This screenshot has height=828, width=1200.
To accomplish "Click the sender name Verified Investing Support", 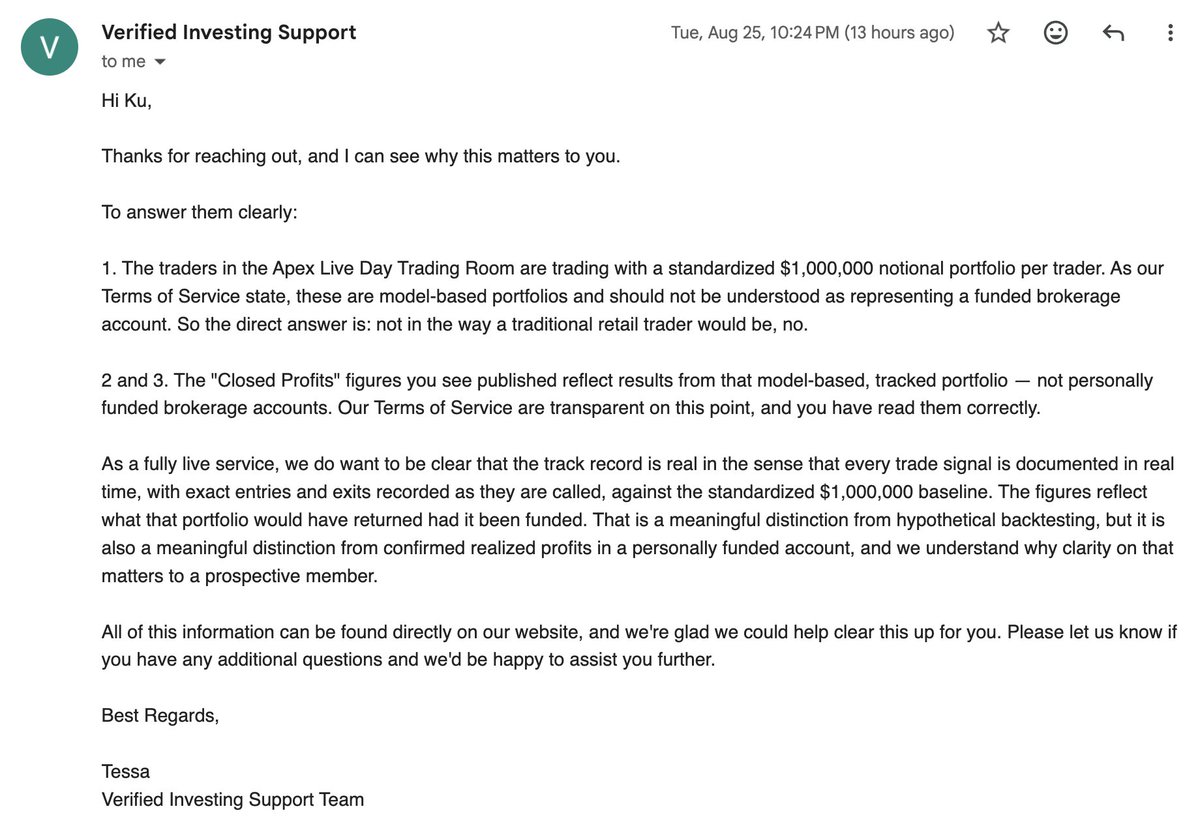I will pyautogui.click(x=229, y=32).
